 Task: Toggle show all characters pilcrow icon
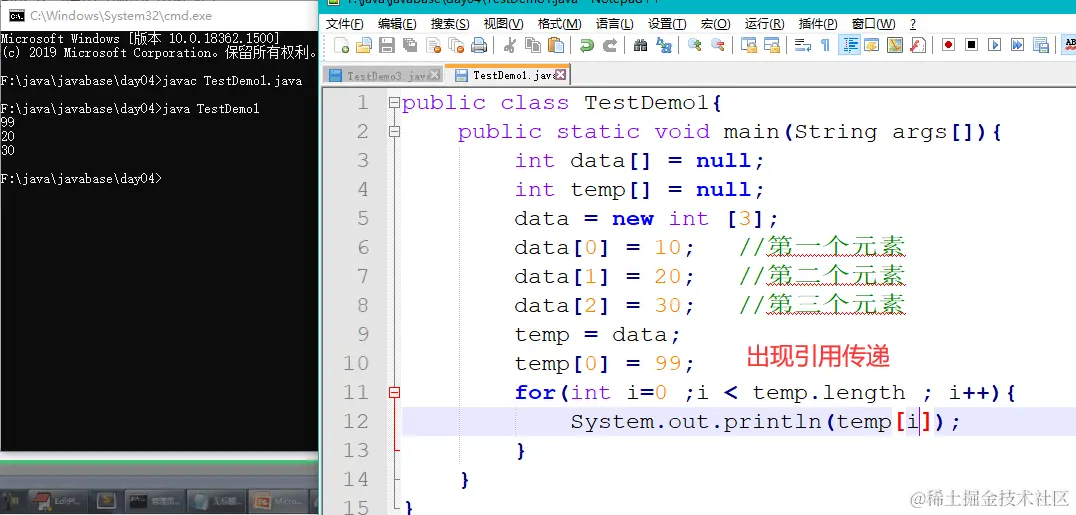point(826,45)
